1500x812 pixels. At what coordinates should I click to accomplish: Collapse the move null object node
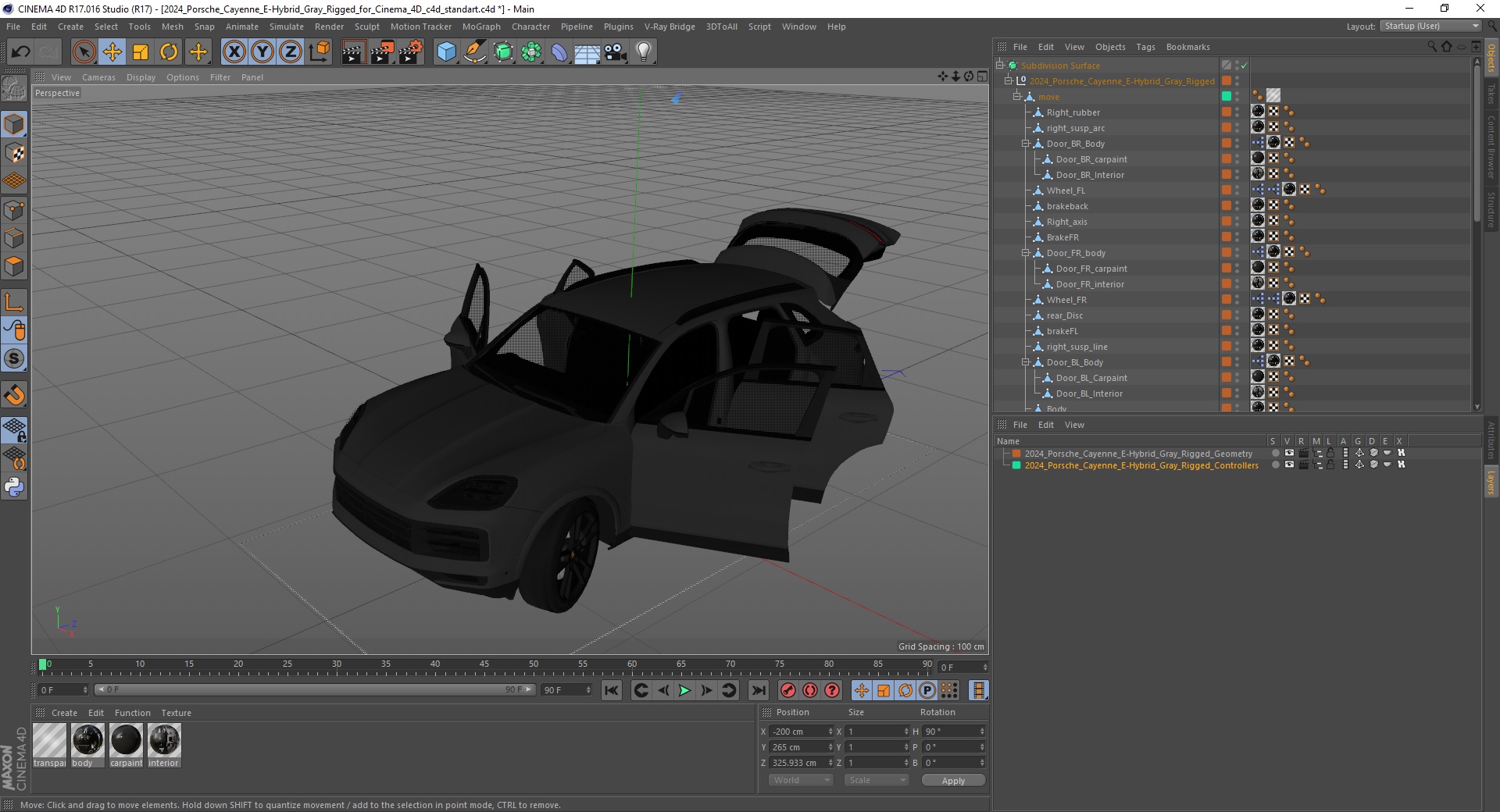pyautogui.click(x=1017, y=97)
